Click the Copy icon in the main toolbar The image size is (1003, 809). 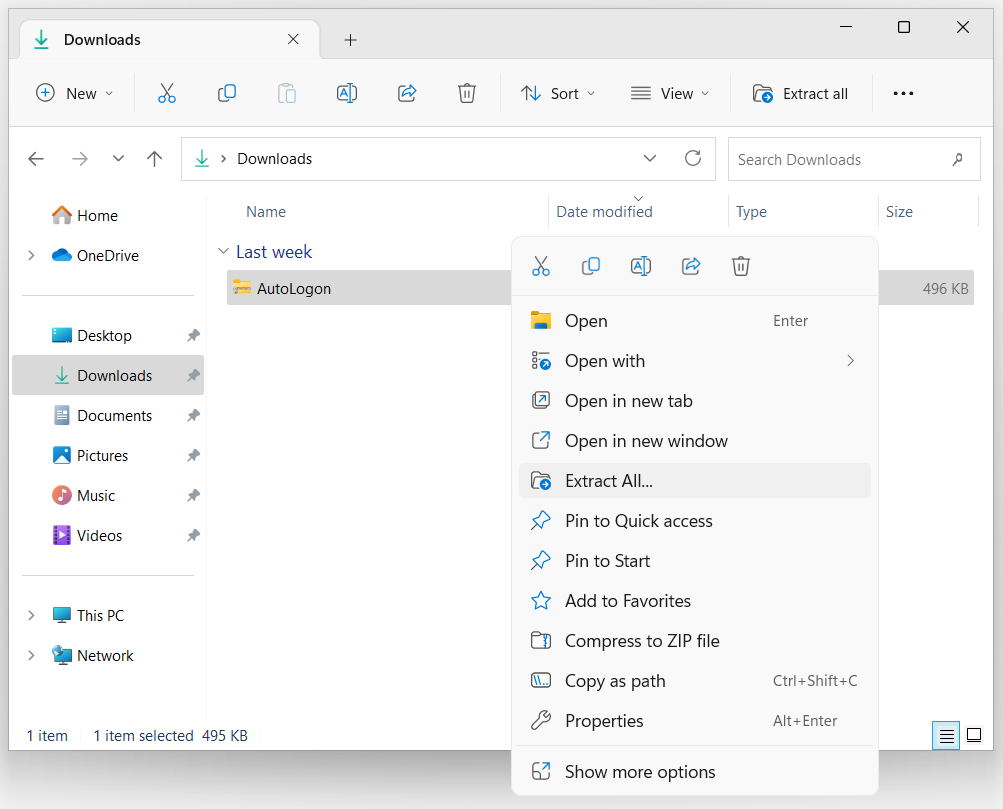[227, 93]
